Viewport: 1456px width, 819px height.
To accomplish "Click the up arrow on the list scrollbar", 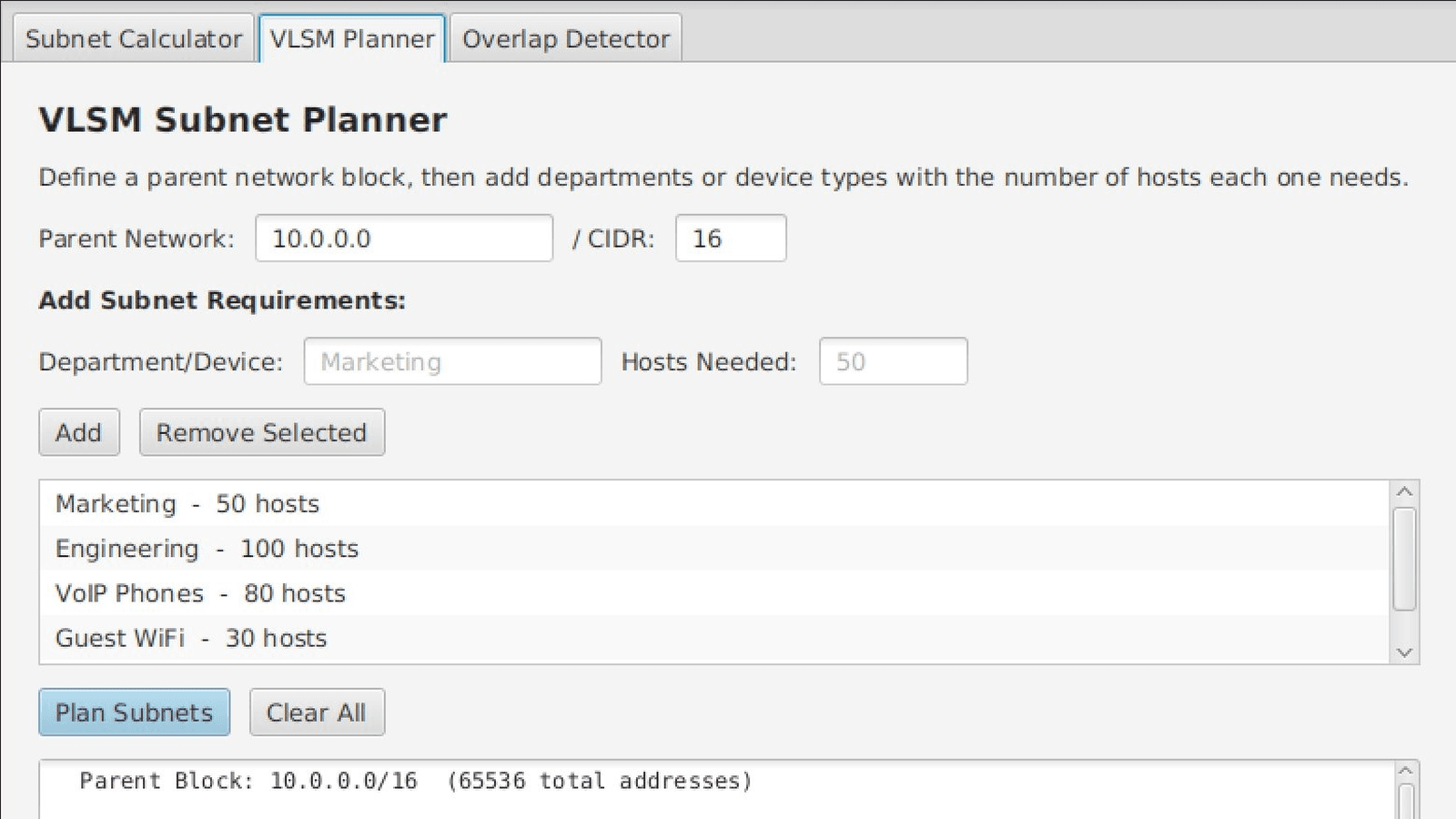I will click(x=1404, y=489).
